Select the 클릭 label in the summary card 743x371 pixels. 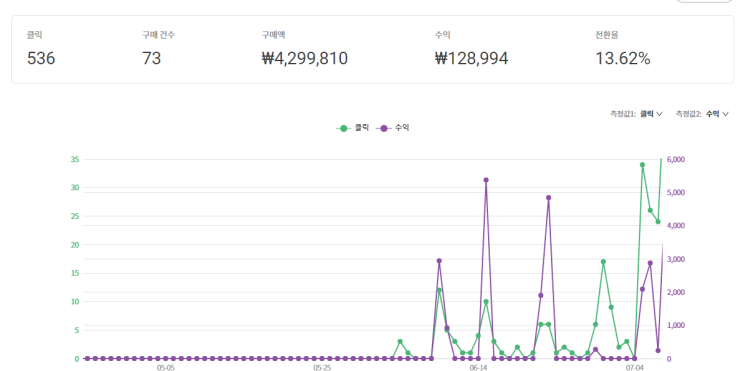(x=35, y=35)
